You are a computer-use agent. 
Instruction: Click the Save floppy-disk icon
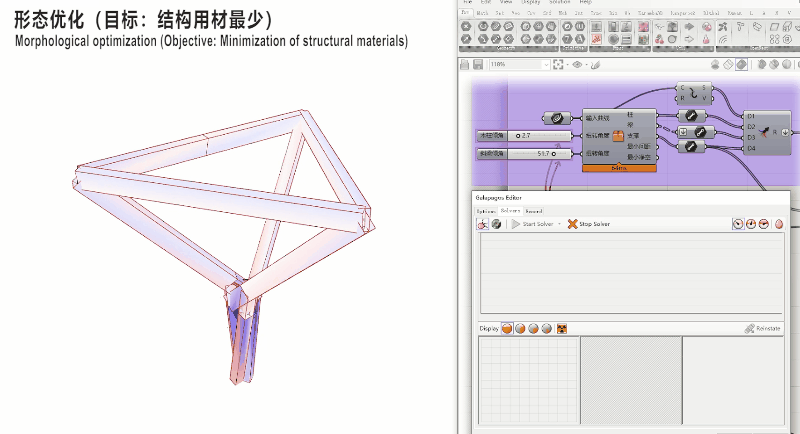(478, 65)
